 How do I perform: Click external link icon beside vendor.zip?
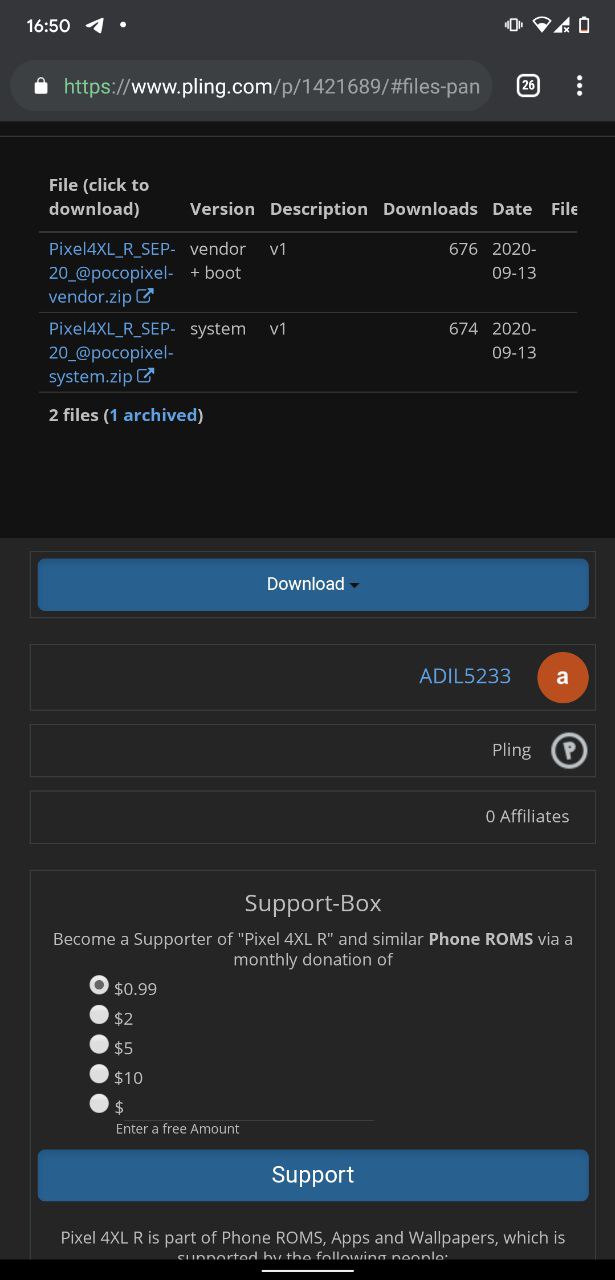tap(145, 296)
